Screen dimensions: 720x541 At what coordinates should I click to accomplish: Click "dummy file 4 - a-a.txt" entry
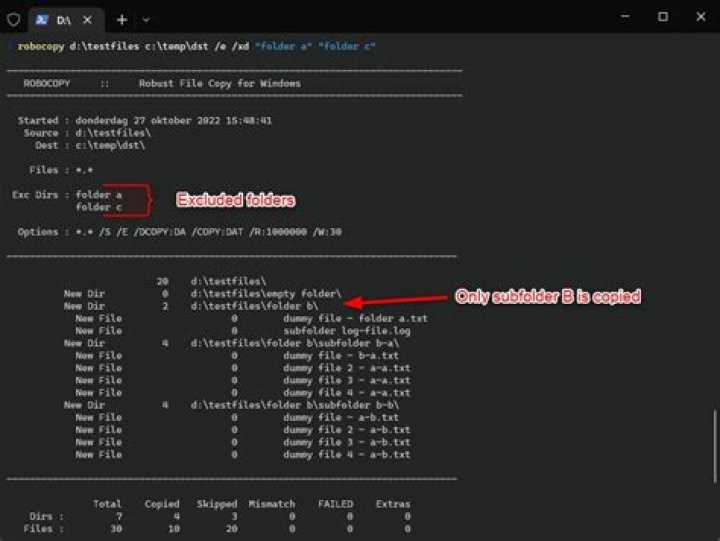tap(347, 393)
